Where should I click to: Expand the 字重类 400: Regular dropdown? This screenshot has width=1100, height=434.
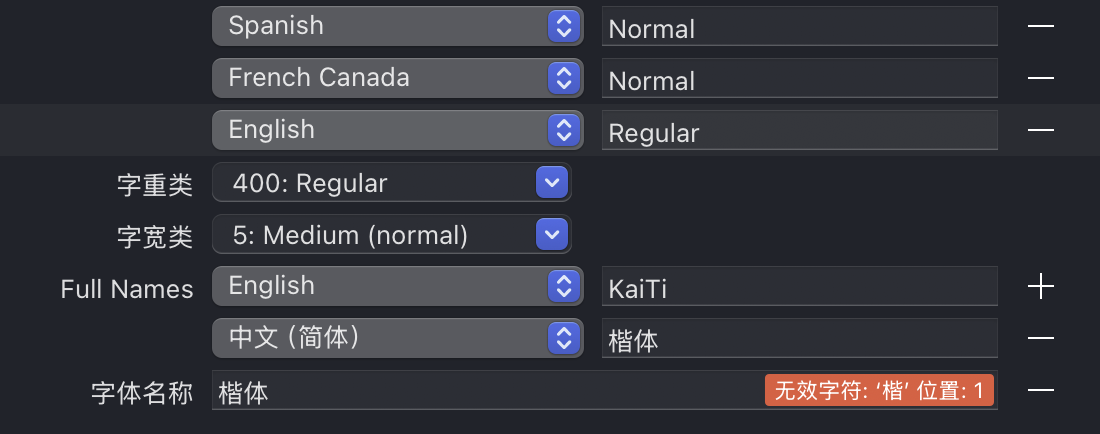click(391, 183)
